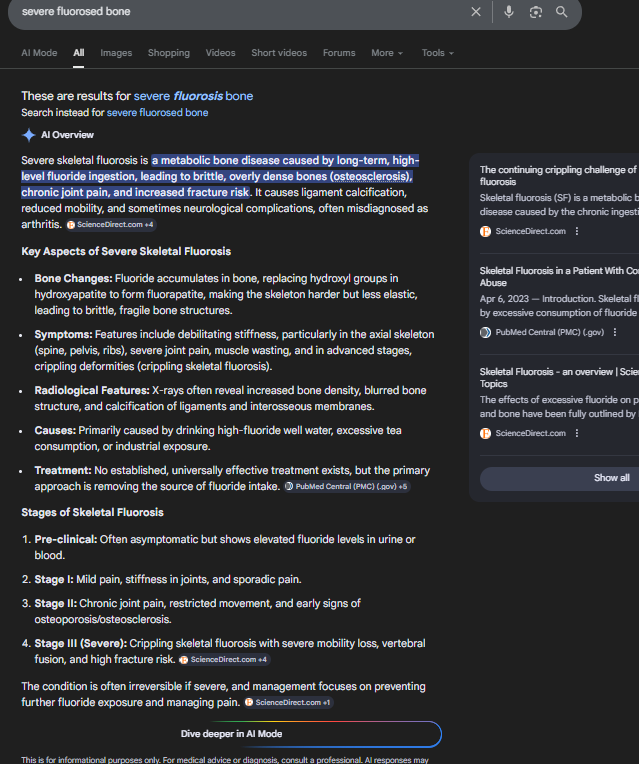Screen dimensions: 639x764
Task: Open Google Lens image search icon
Action: coord(535,12)
